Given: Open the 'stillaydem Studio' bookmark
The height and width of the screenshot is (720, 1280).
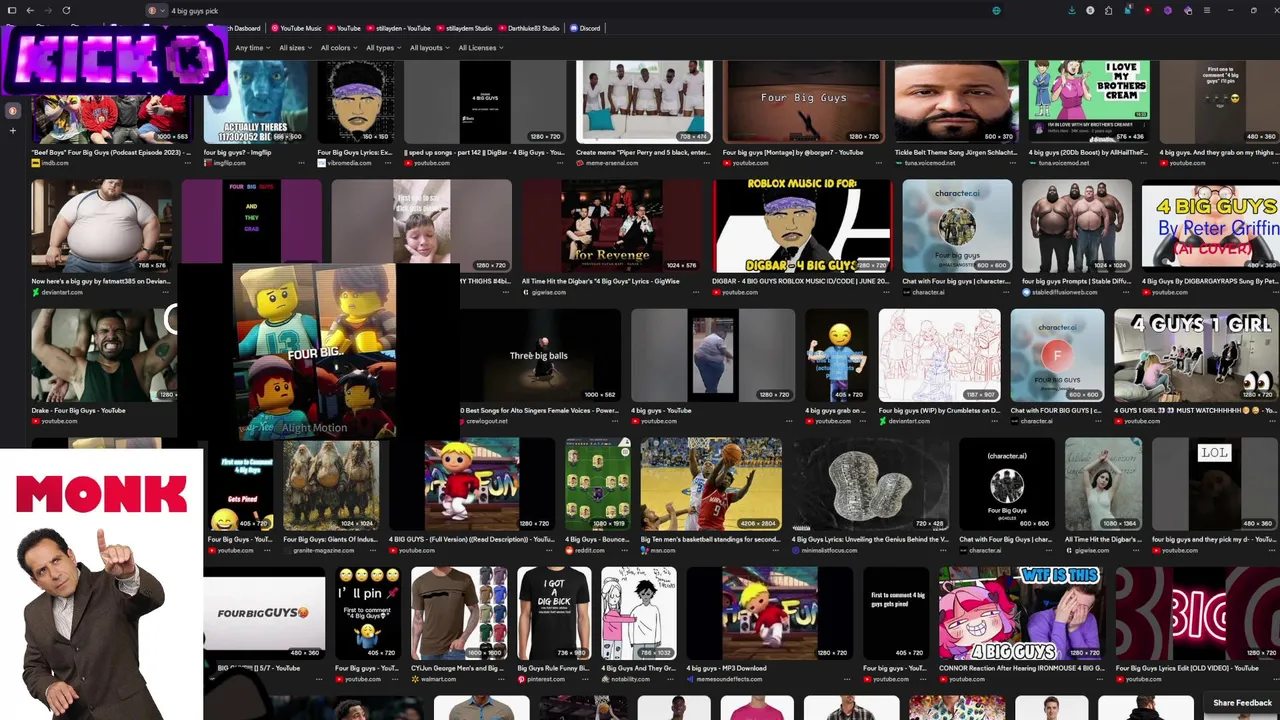Looking at the screenshot, I should pyautogui.click(x=464, y=28).
